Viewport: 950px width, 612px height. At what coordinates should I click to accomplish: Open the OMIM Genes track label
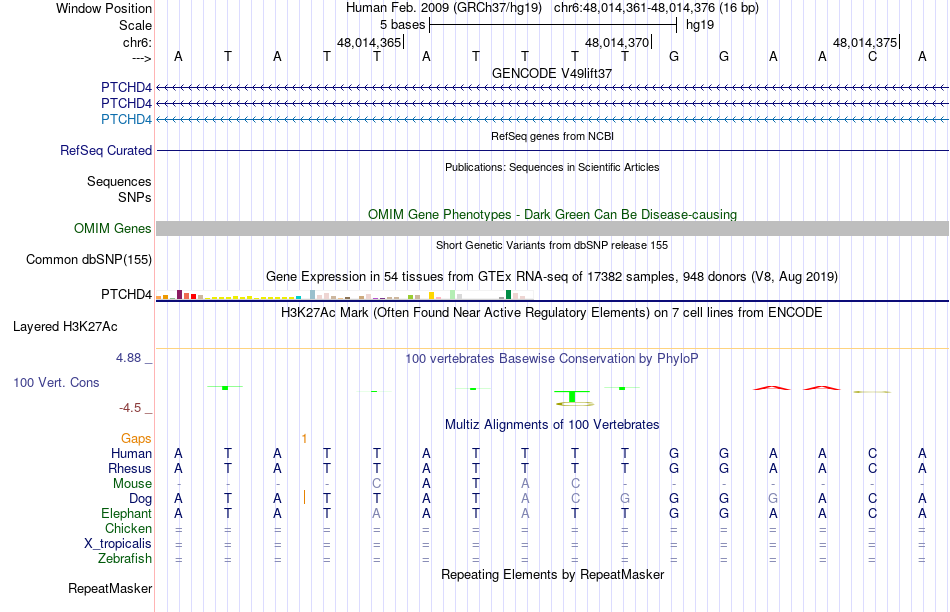click(112, 228)
